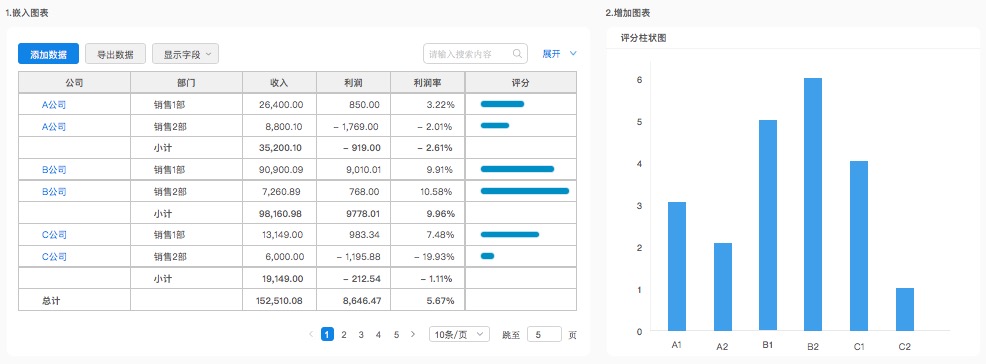
Task: Click the rating bar for B公司 销售2部
Action: coord(524,191)
